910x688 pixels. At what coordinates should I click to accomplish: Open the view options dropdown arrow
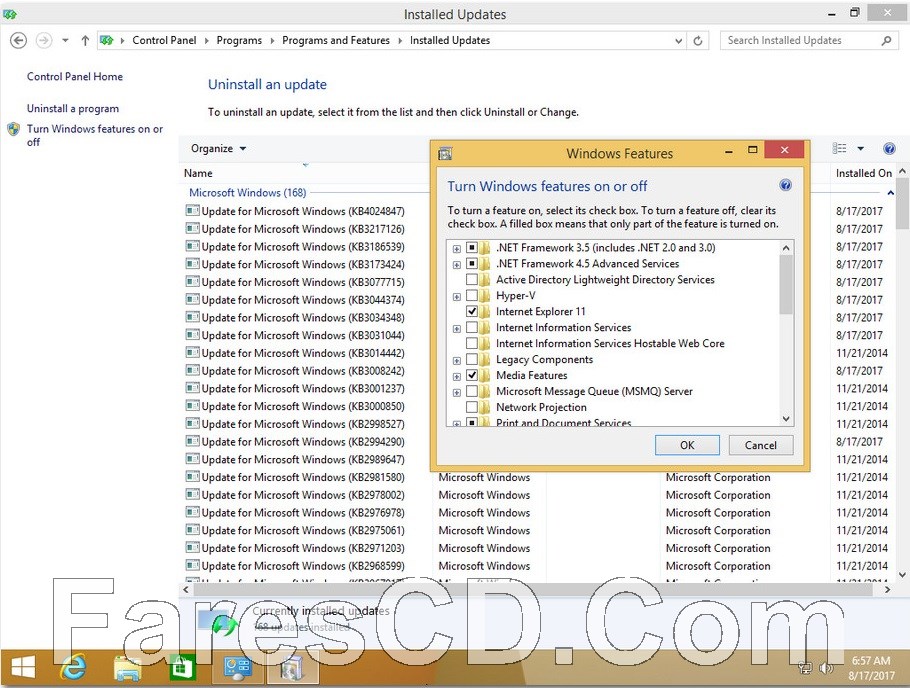pos(861,149)
